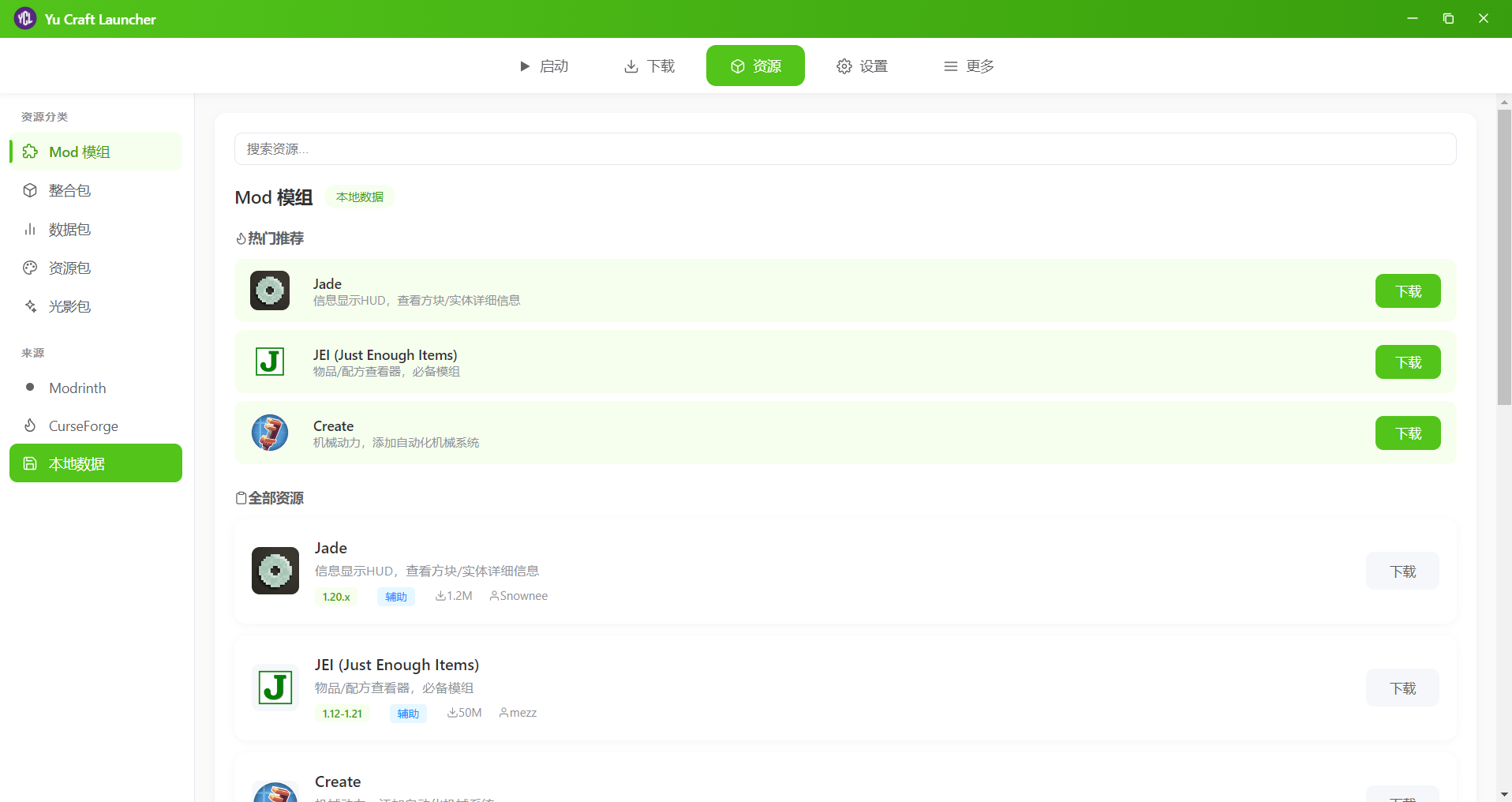Download Jade from 热门推荐 list
The image size is (1512, 802).
1408,290
